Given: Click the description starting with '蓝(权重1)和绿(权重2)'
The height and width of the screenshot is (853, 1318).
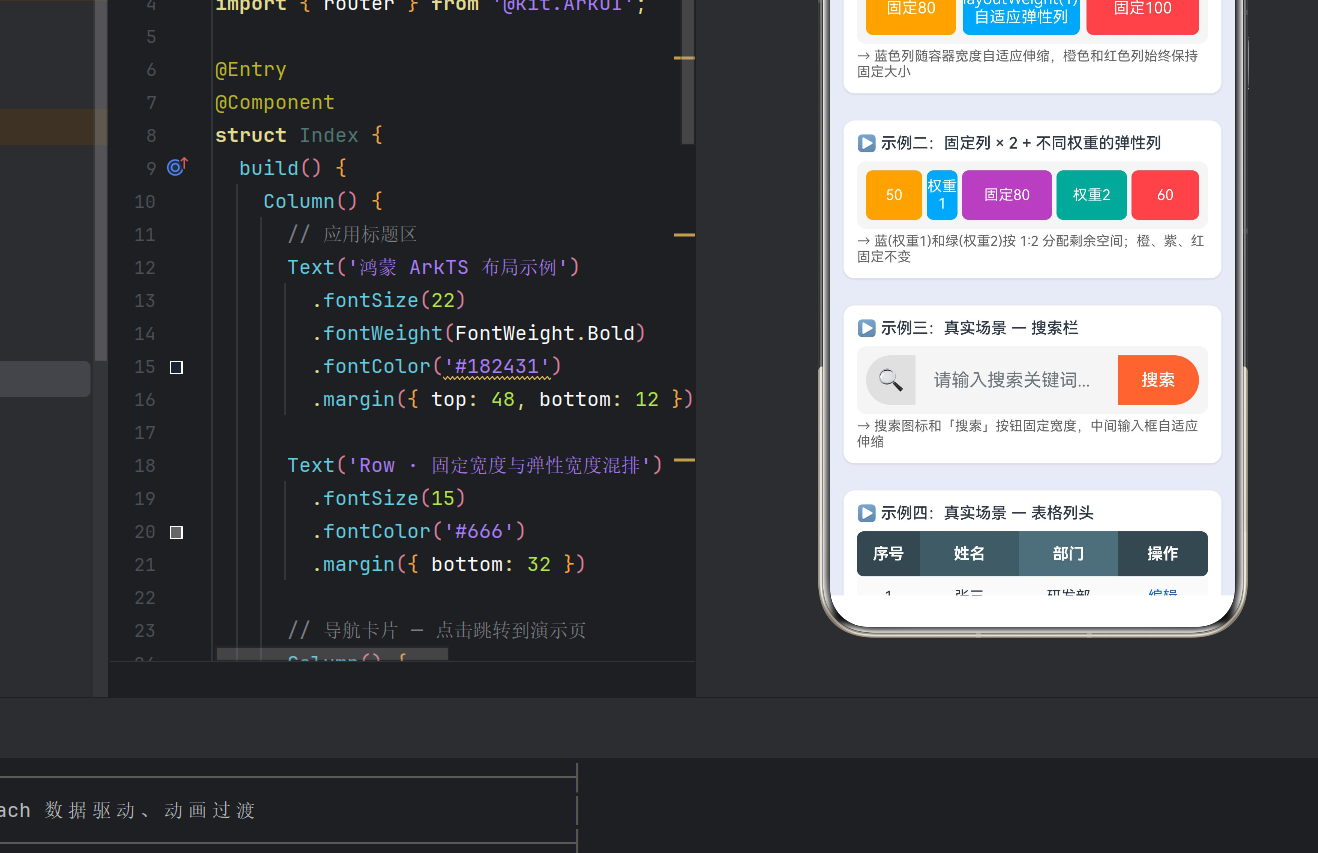Looking at the screenshot, I should (x=1030, y=248).
